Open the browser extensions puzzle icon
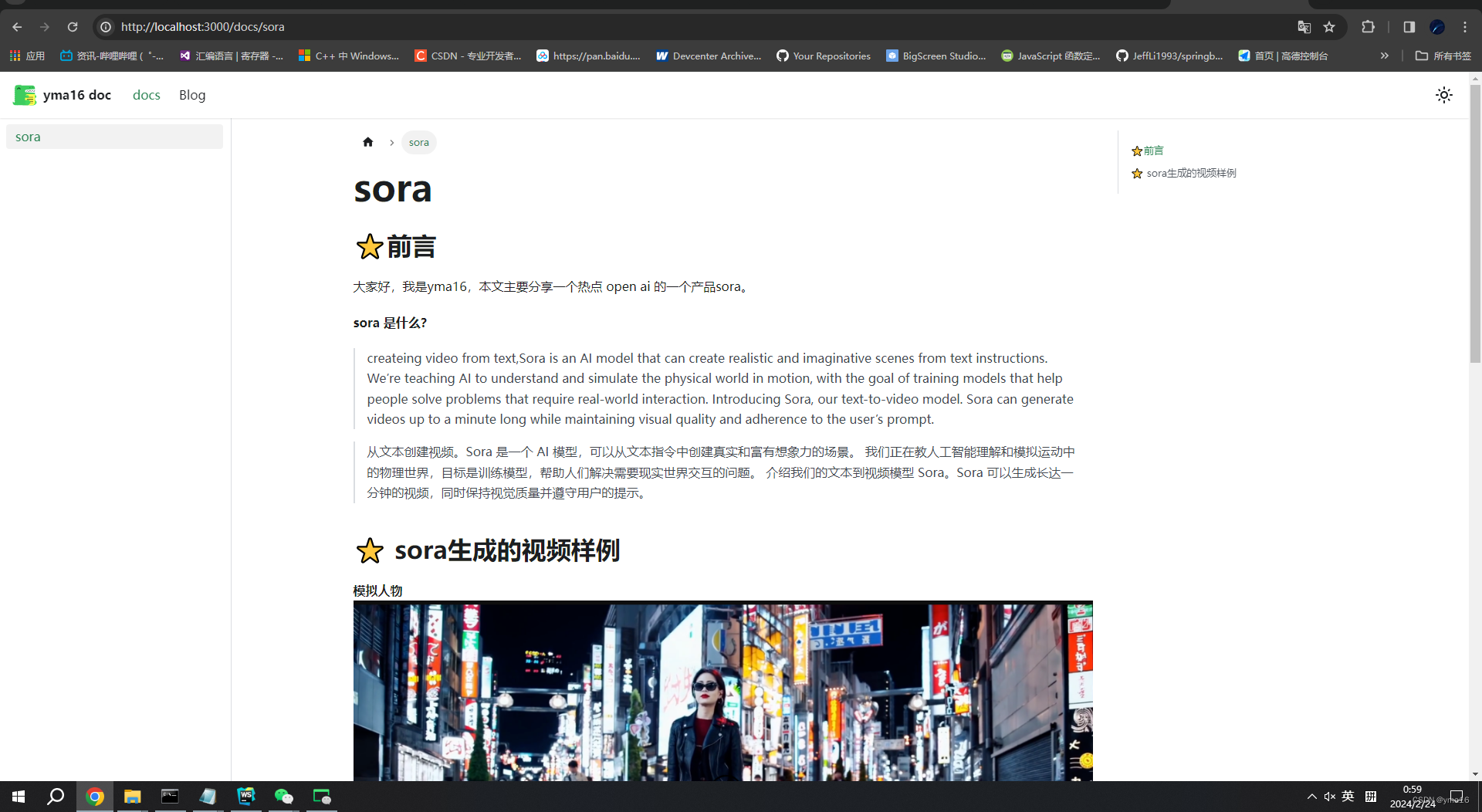Screen dimensions: 1482x812 tap(1369, 26)
